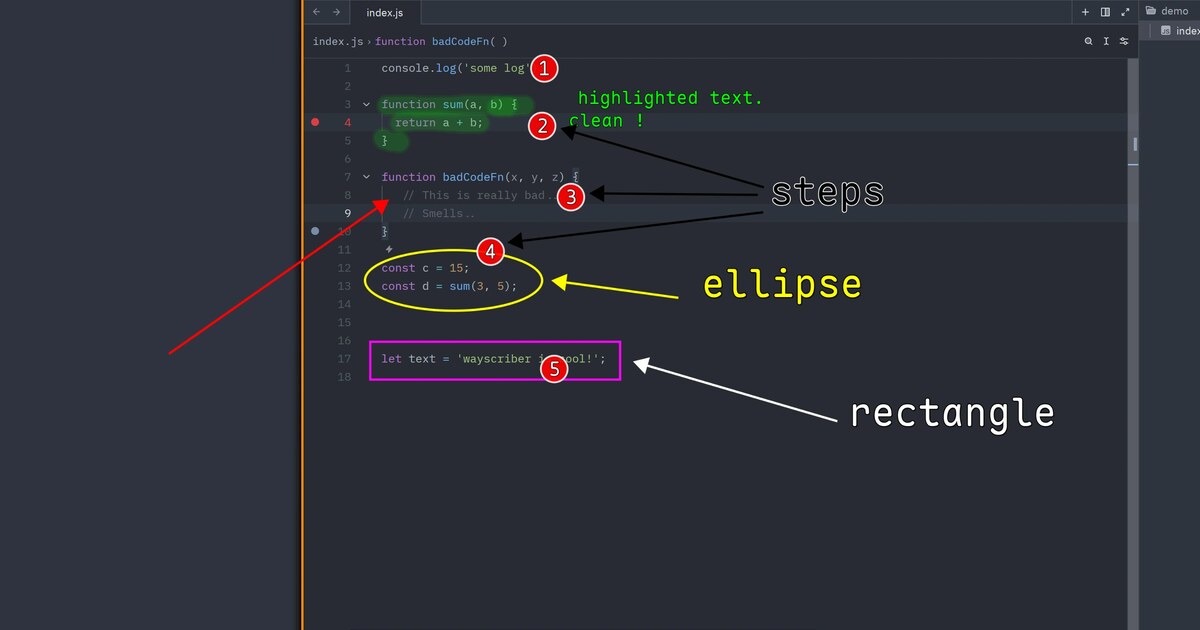Click index.js in the breadcrumb
The width and height of the screenshot is (1200, 630).
click(338, 41)
